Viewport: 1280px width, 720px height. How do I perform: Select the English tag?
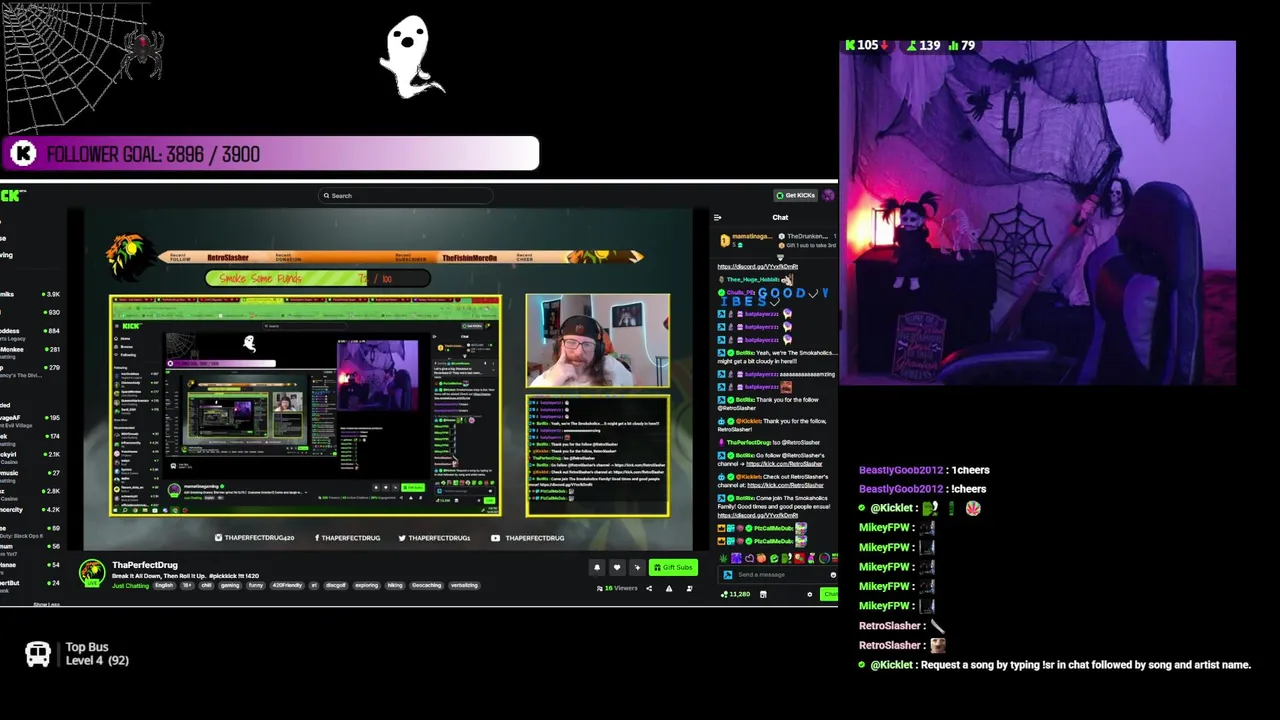[x=163, y=586]
